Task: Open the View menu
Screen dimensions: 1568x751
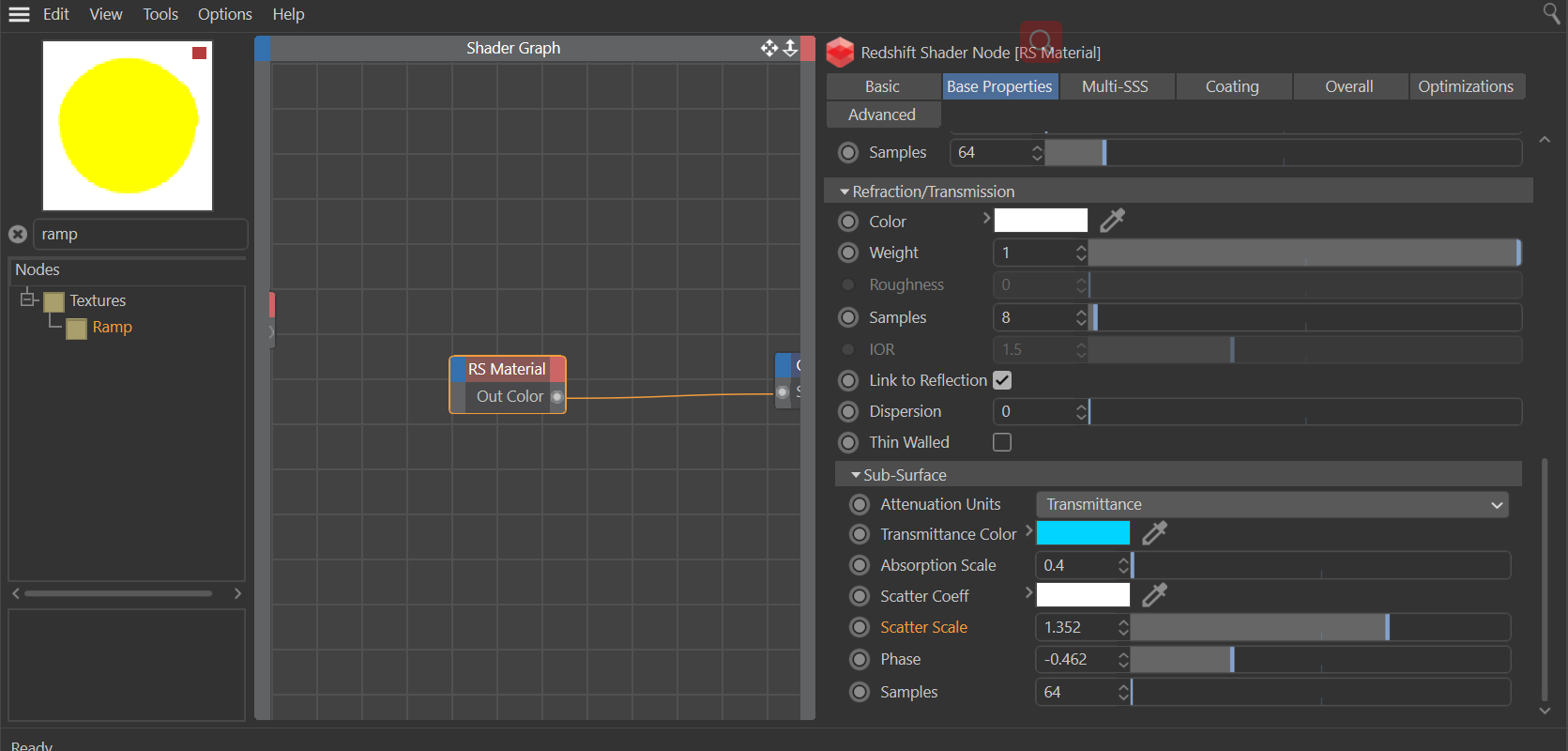Action: click(x=106, y=14)
